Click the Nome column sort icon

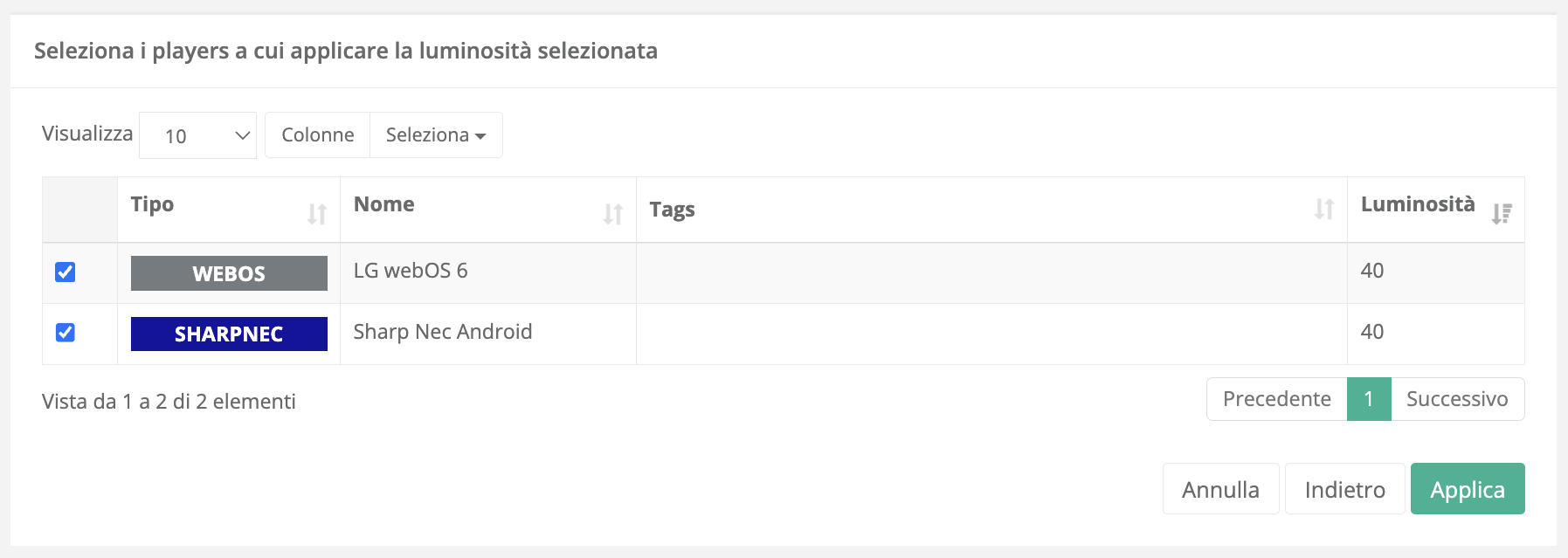point(613,214)
